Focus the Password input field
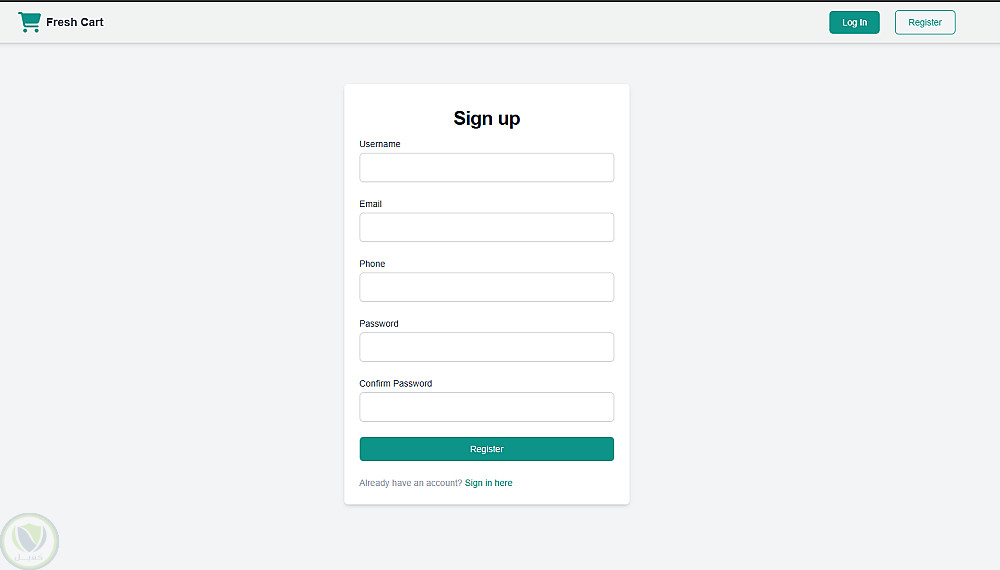1000x570 pixels. [x=486, y=348]
